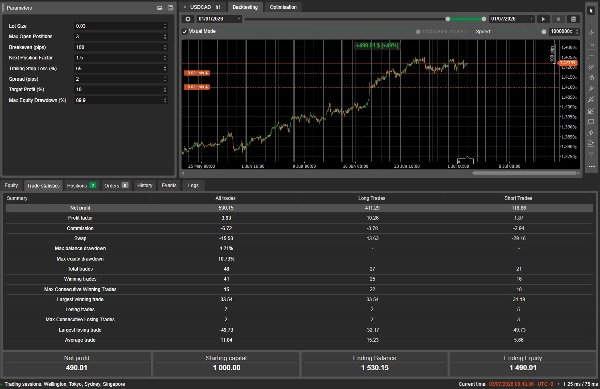Adjust the Spread (pips) stepper arrows
This screenshot has height=389, width=600.
[165, 79]
